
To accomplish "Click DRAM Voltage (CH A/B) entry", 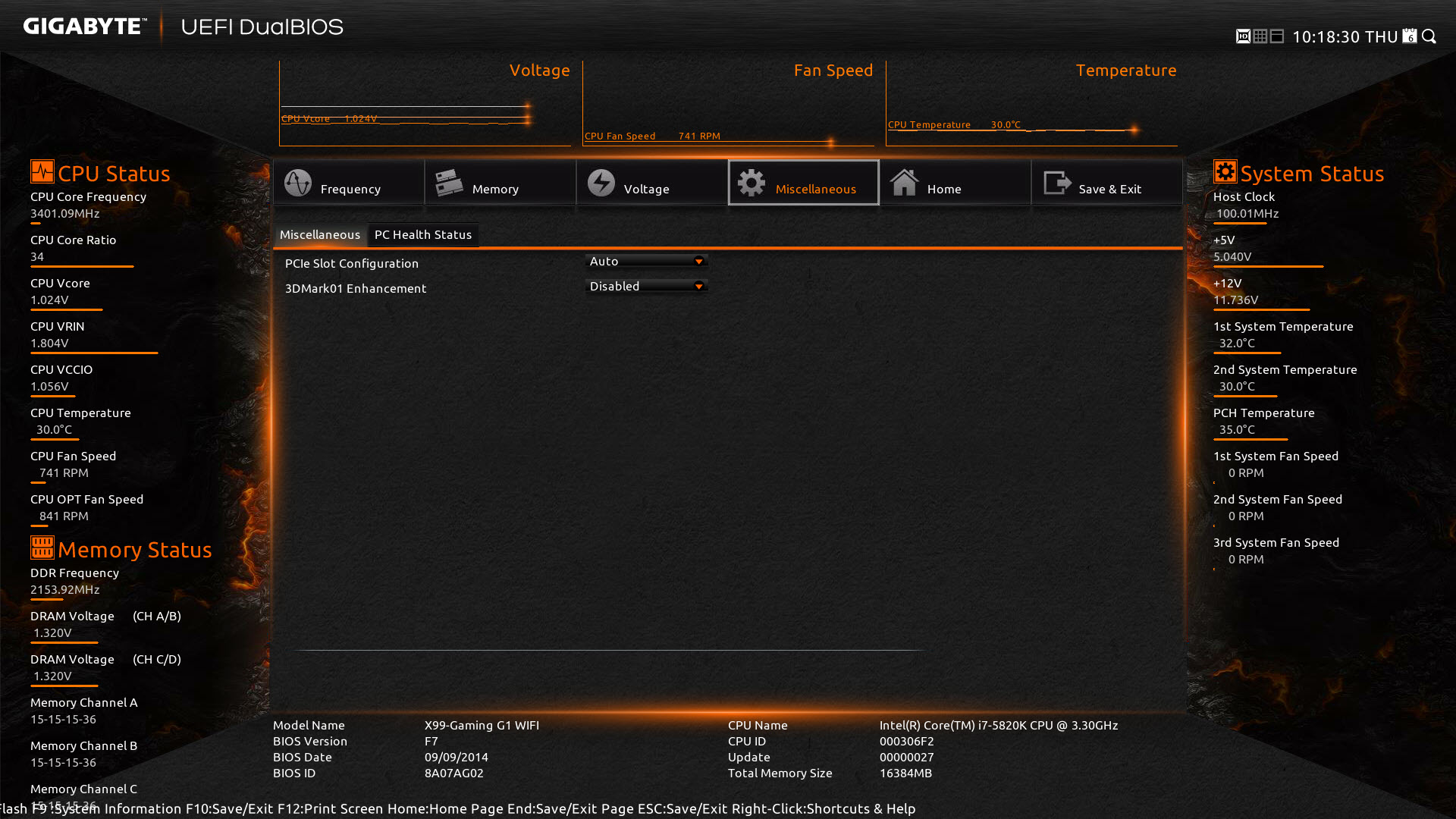I will pos(105,625).
